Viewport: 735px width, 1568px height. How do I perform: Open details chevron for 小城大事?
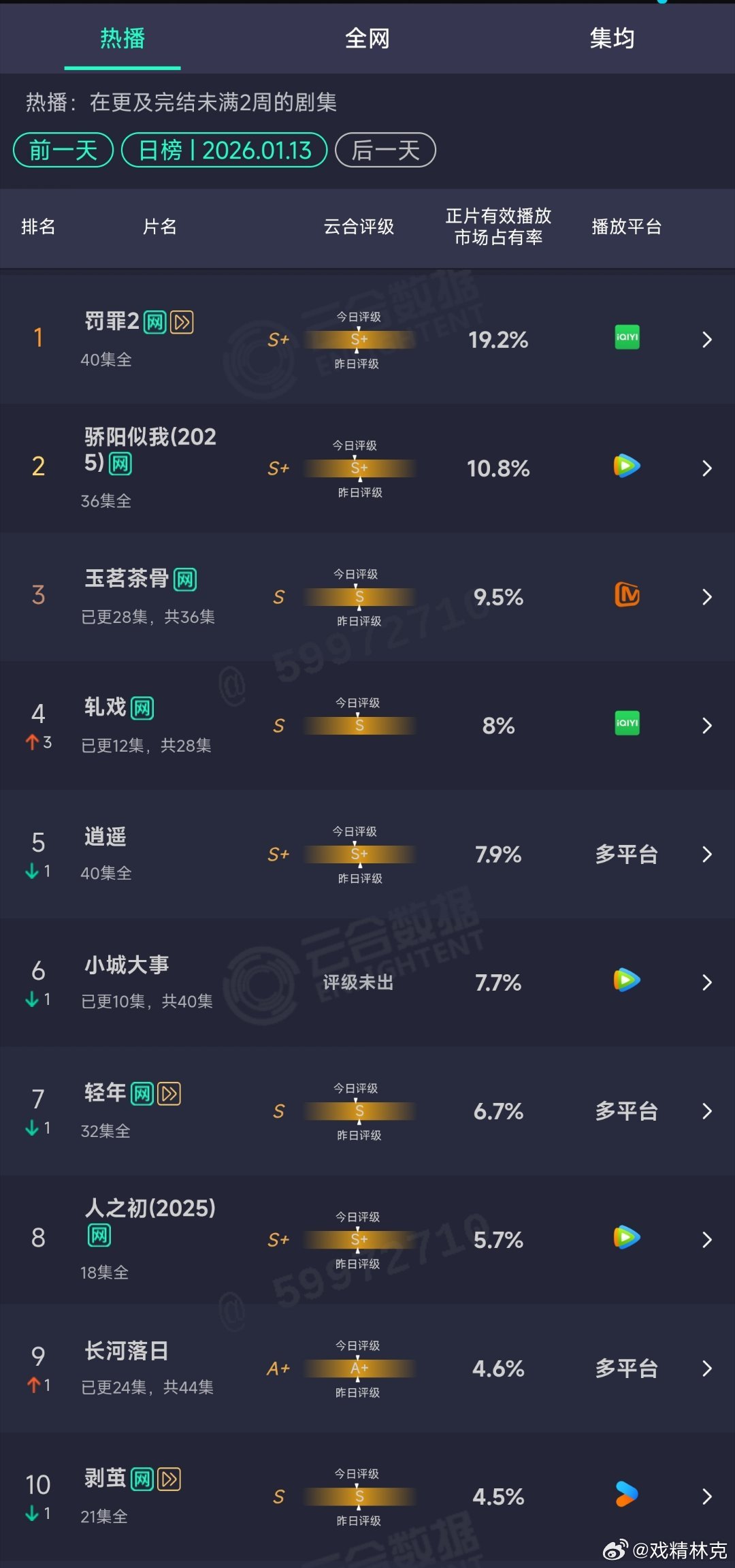[x=708, y=981]
